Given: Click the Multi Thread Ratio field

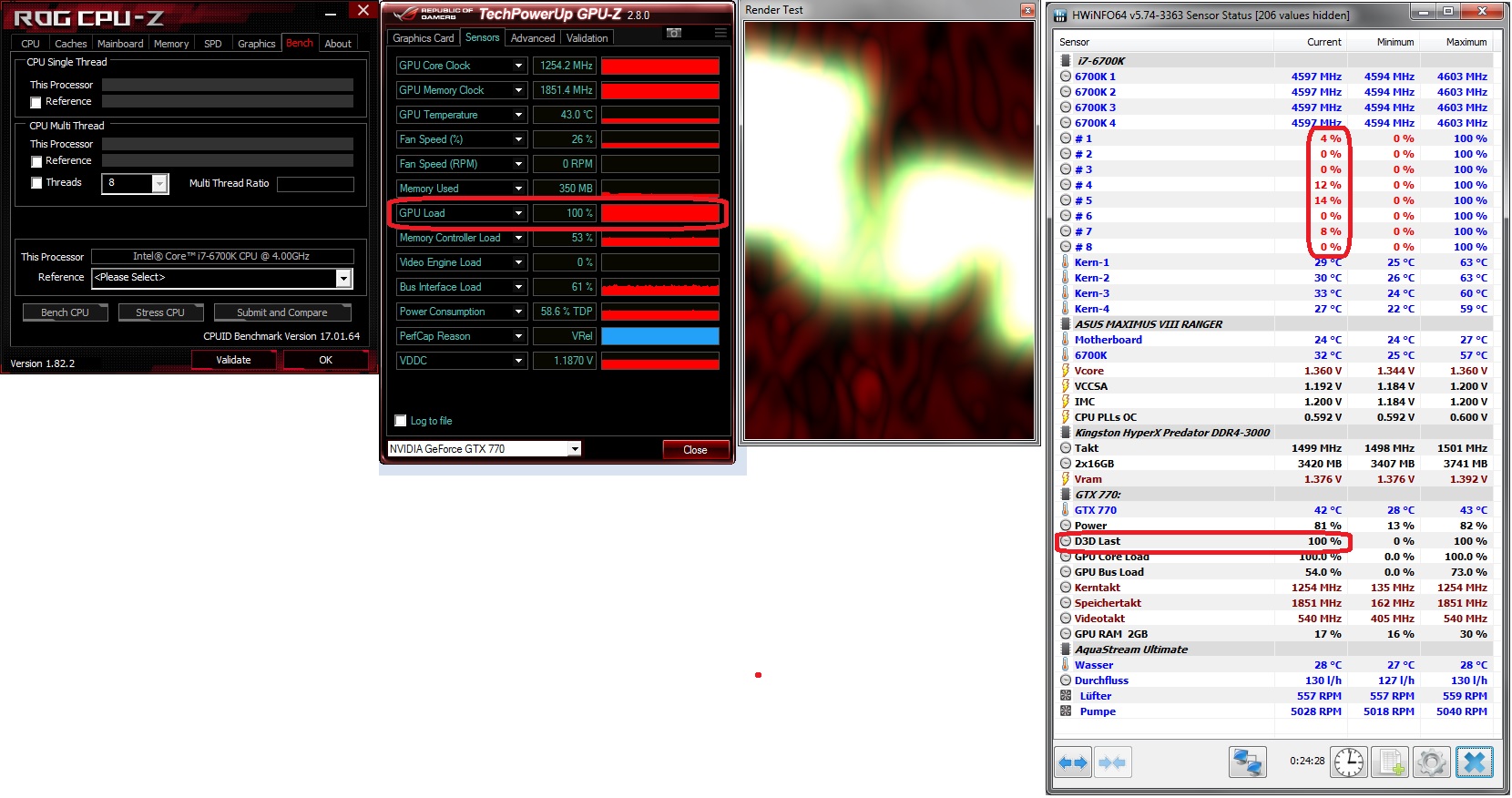Looking at the screenshot, I should tap(315, 184).
